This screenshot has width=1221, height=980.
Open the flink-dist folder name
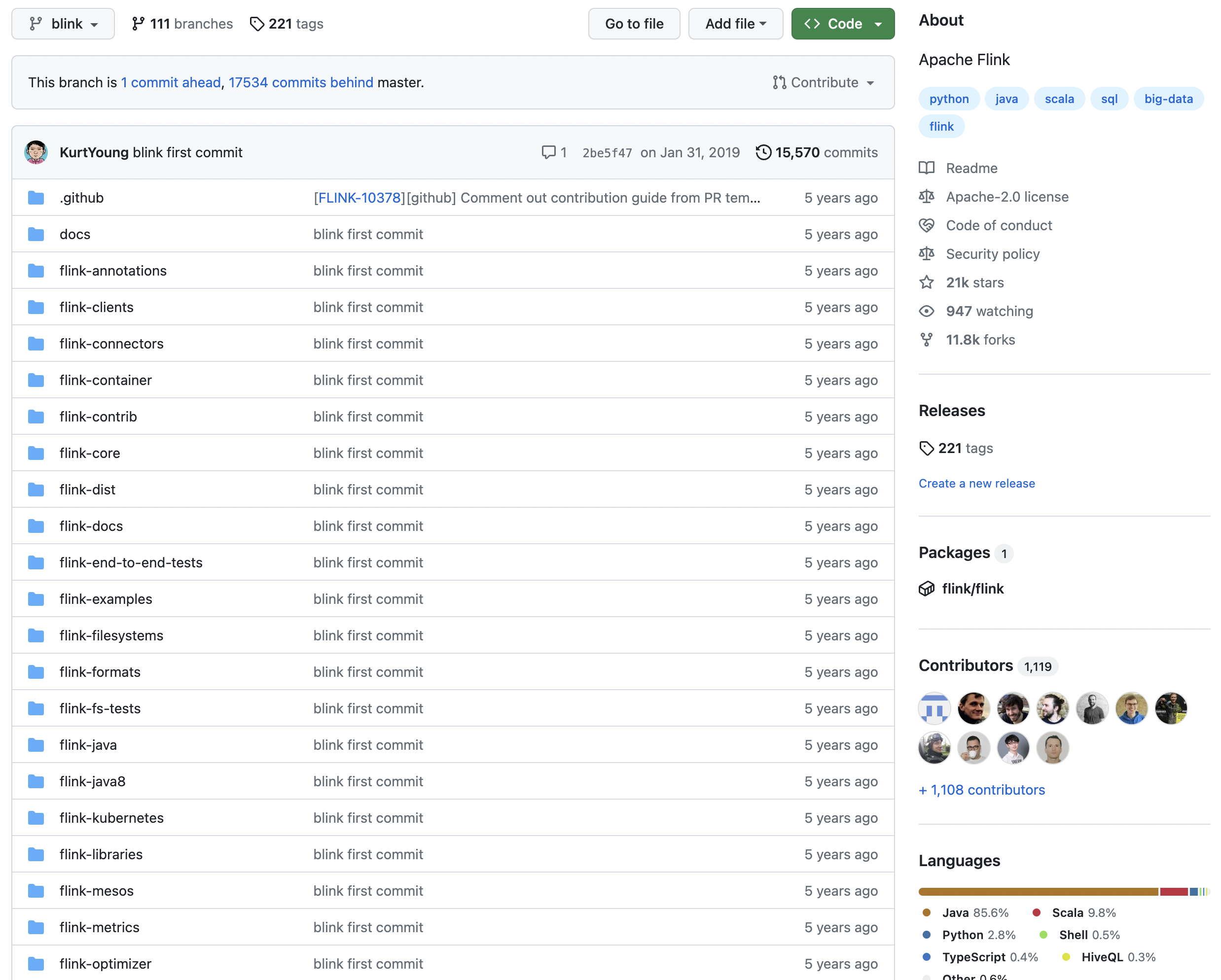(87, 490)
